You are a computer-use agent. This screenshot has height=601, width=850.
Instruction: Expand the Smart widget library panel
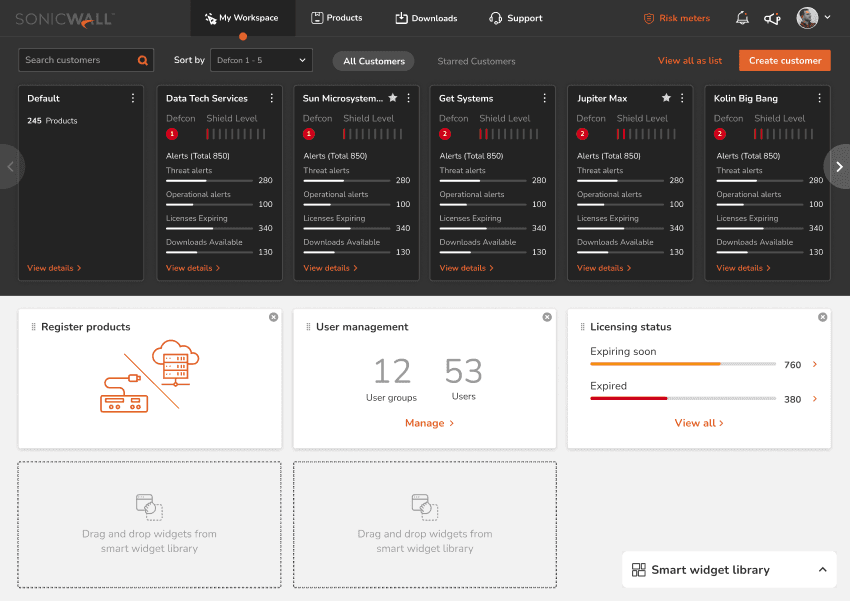822,570
